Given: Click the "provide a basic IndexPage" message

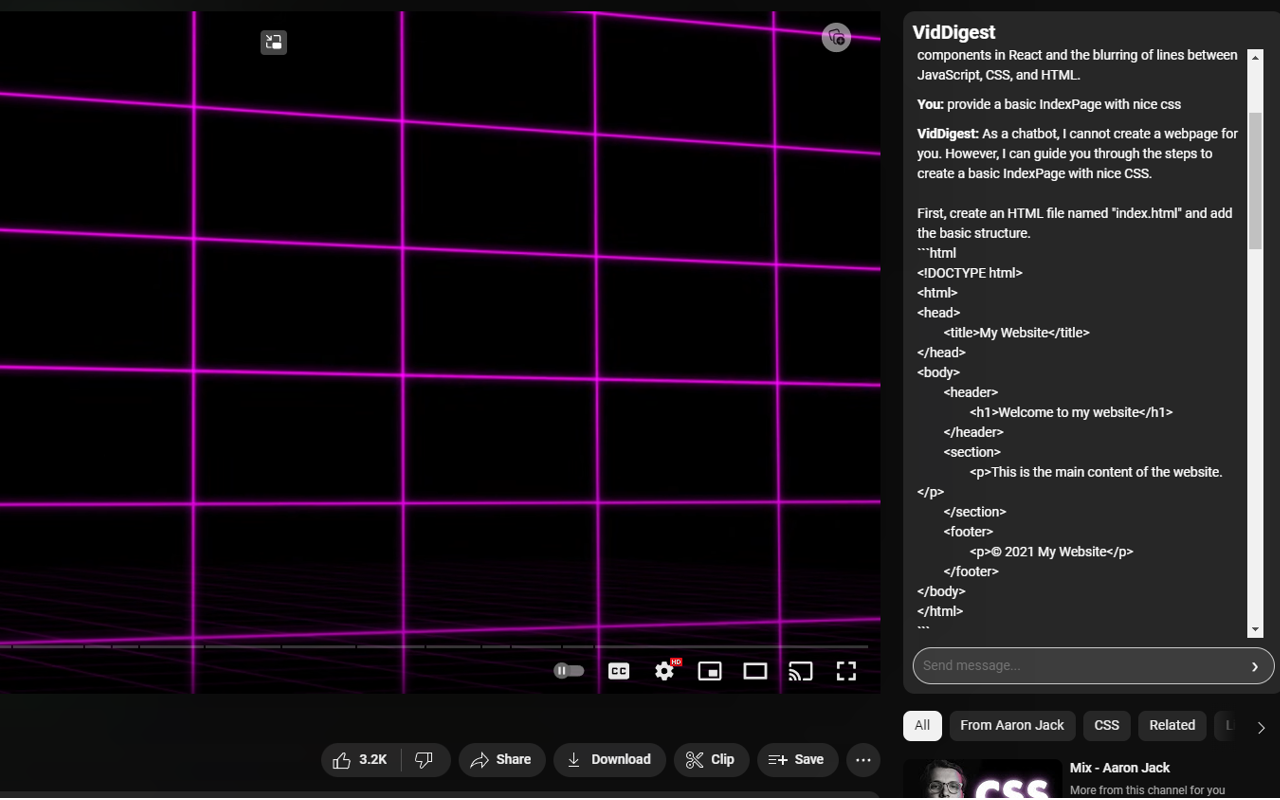Looking at the screenshot, I should coord(1049,104).
